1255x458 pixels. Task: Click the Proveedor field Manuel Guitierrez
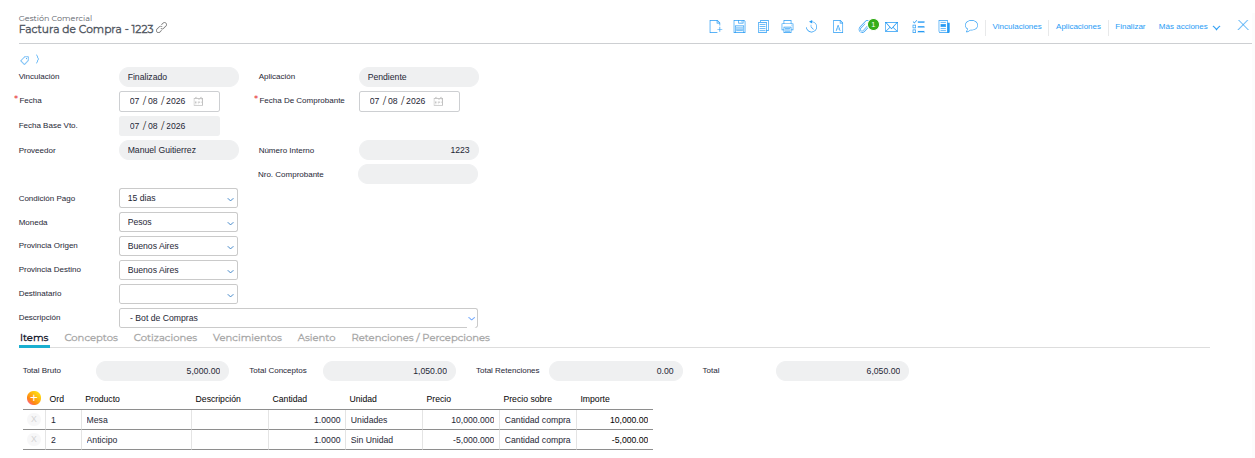click(178, 150)
